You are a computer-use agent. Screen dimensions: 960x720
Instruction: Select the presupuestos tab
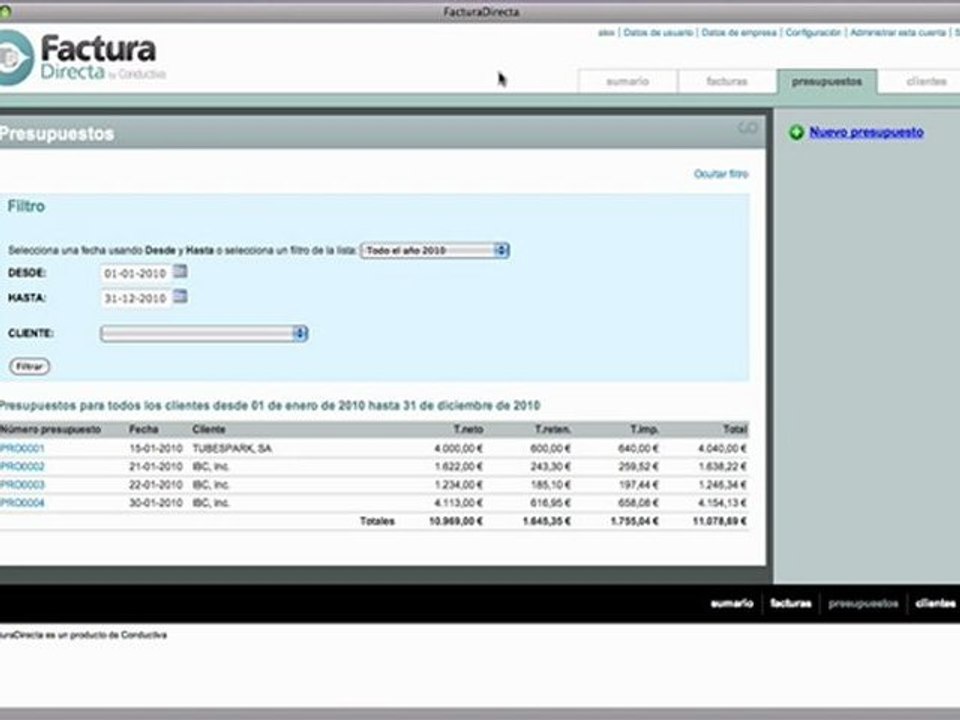coord(827,81)
